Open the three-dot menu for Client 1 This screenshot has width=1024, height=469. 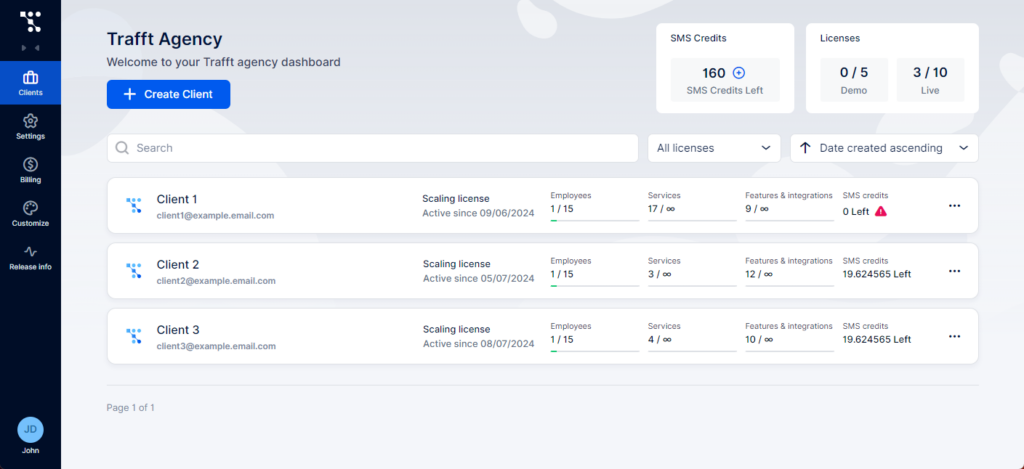954,206
